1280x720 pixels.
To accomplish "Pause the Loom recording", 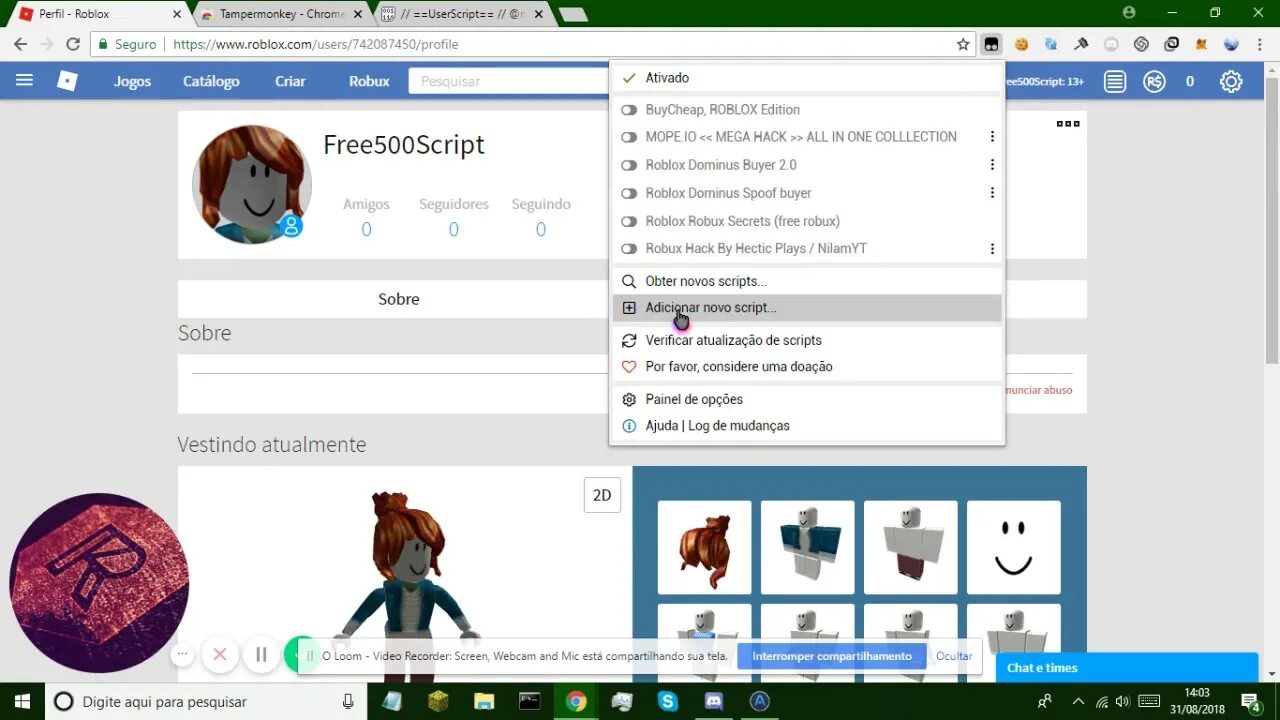I will pyautogui.click(x=261, y=655).
